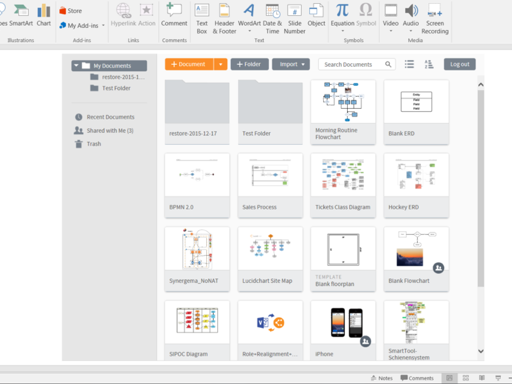Image resolution: width=512 pixels, height=384 pixels.
Task: Open Comments pane in status bar
Action: (x=417, y=378)
